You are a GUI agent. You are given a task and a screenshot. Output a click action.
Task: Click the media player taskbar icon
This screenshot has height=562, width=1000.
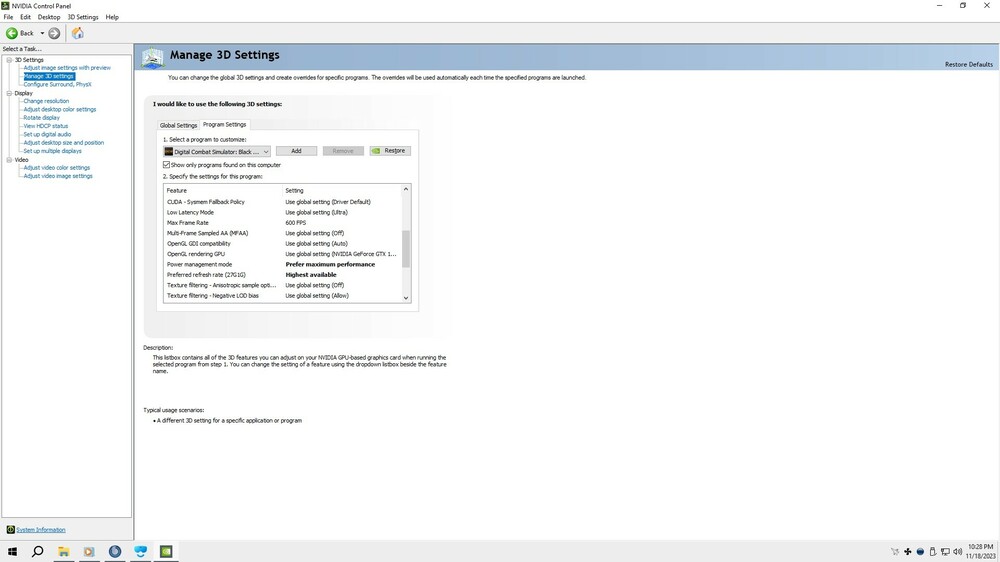(89, 551)
